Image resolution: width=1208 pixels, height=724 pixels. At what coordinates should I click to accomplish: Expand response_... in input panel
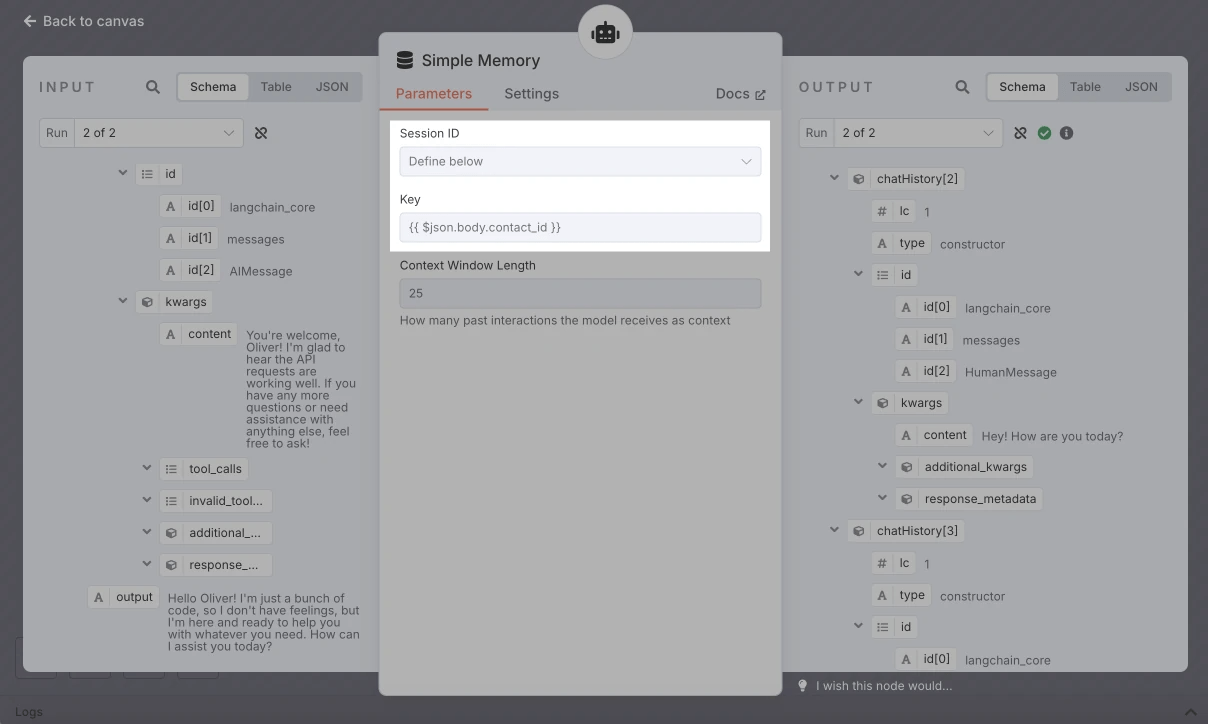click(x=147, y=564)
